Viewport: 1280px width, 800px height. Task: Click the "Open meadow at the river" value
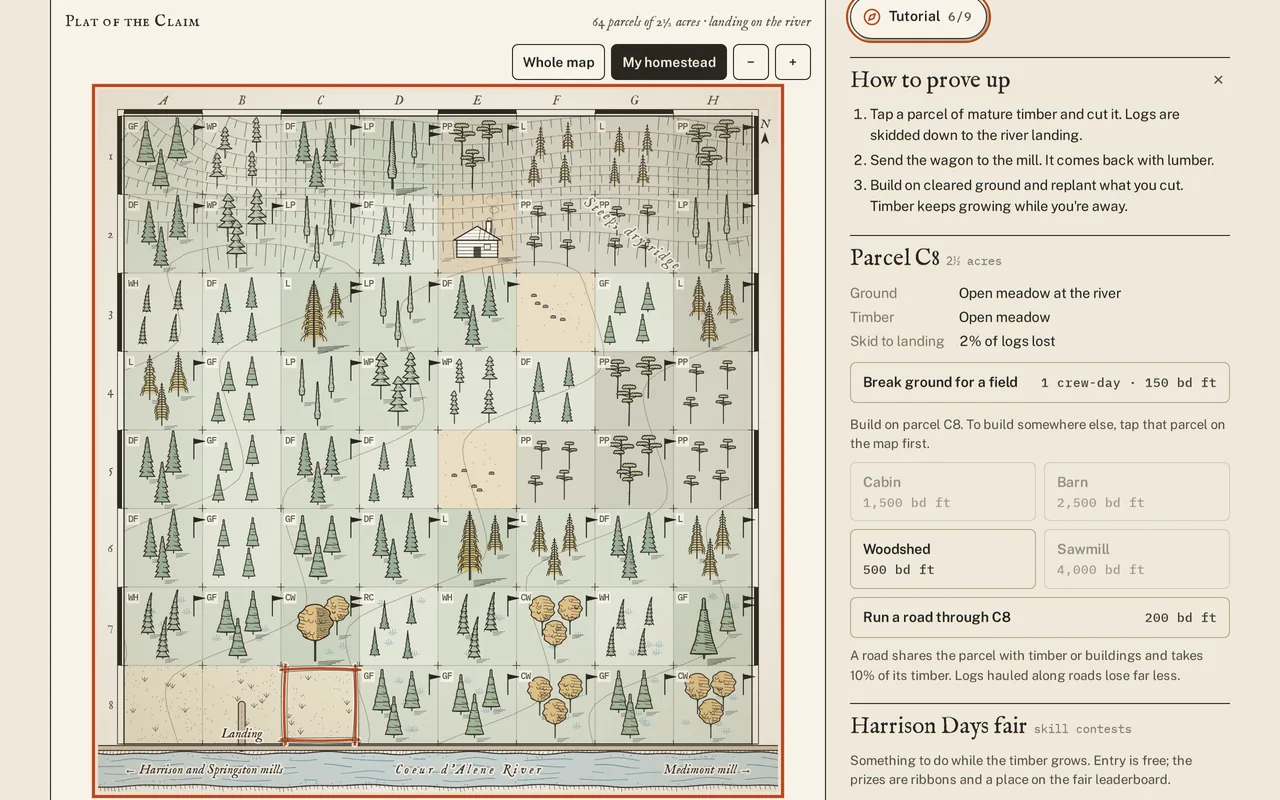click(1040, 293)
